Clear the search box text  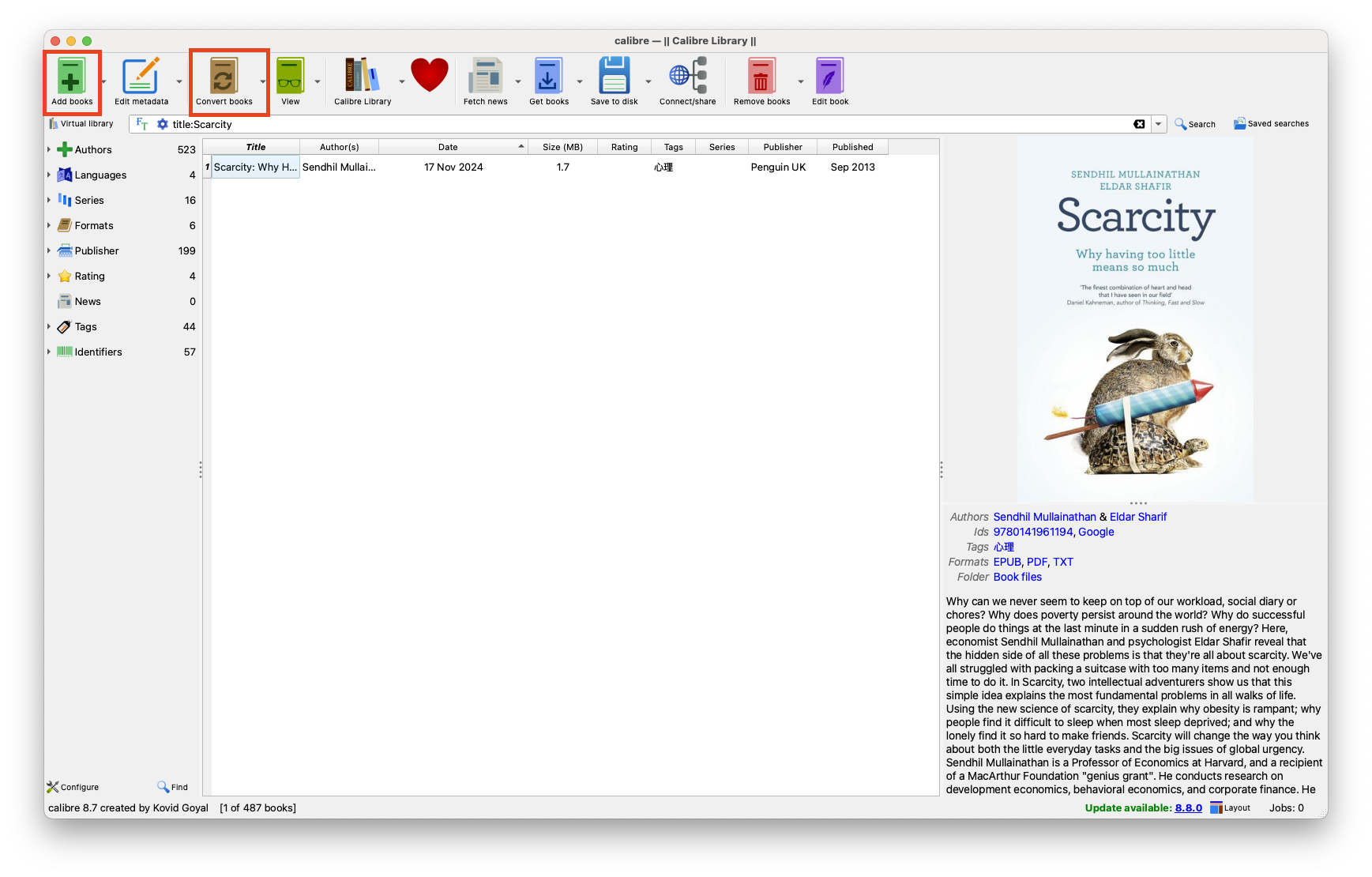point(1139,124)
